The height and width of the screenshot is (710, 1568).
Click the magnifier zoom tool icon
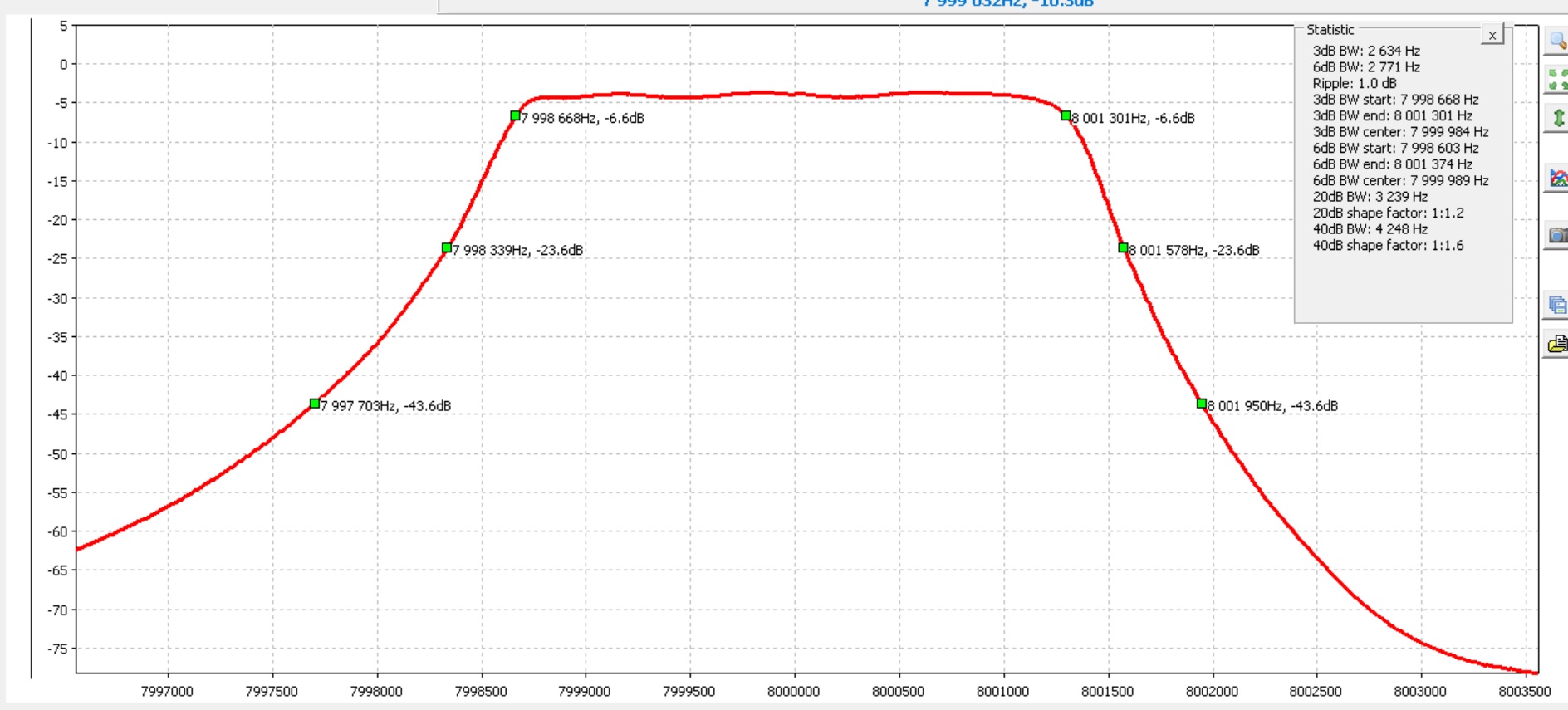(x=1556, y=41)
